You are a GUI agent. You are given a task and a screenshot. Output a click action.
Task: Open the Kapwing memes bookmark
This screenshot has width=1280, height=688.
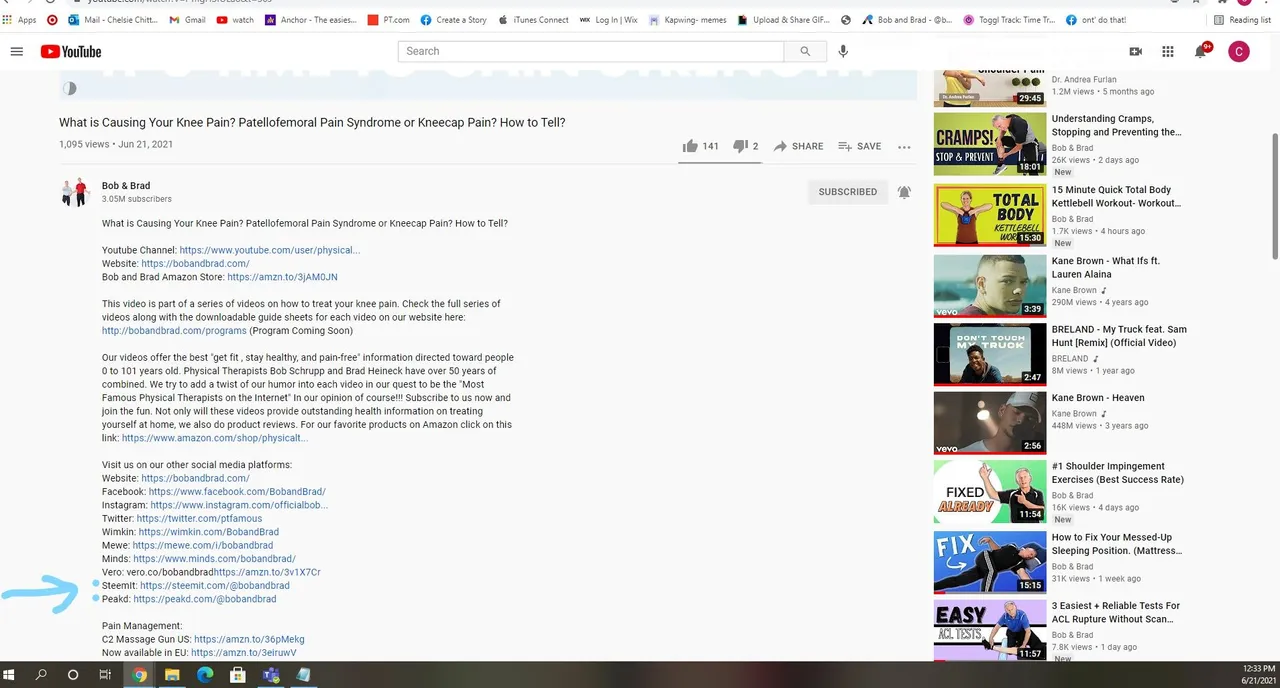pos(688,20)
